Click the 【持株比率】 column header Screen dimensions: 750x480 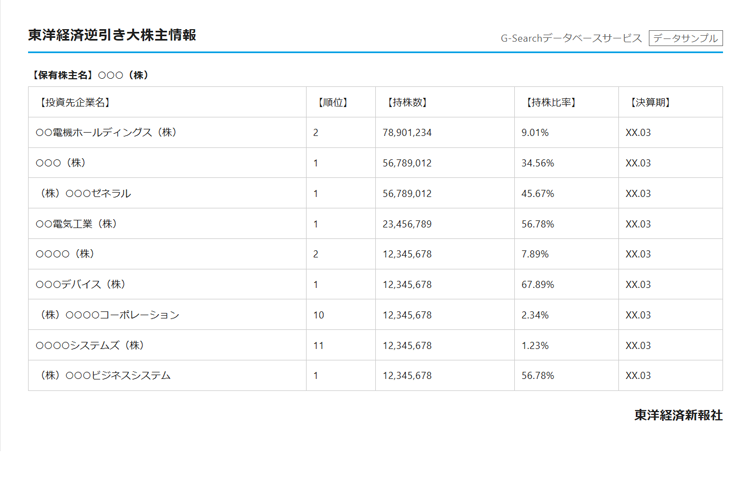[551, 102]
